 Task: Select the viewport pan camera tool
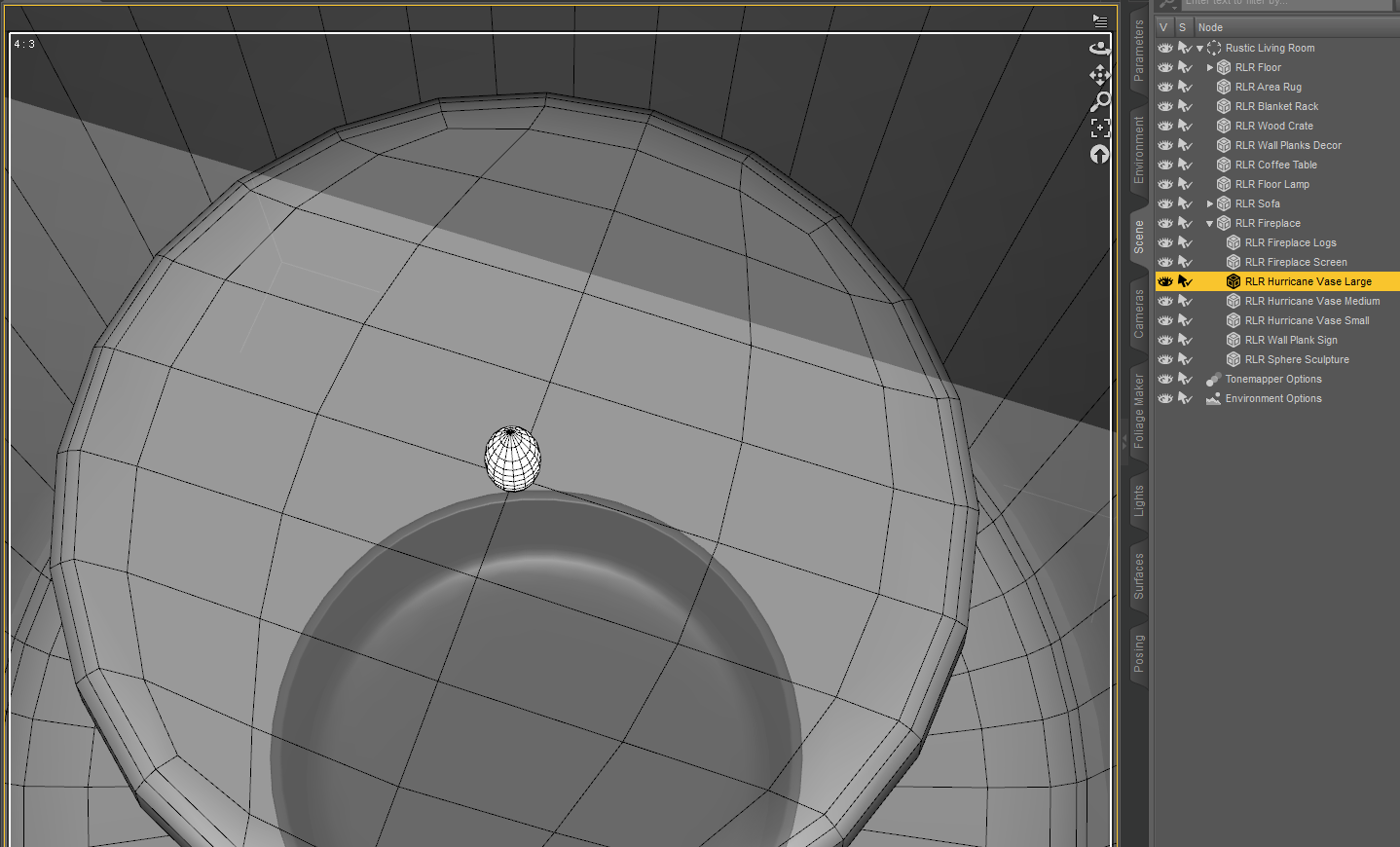[x=1099, y=75]
